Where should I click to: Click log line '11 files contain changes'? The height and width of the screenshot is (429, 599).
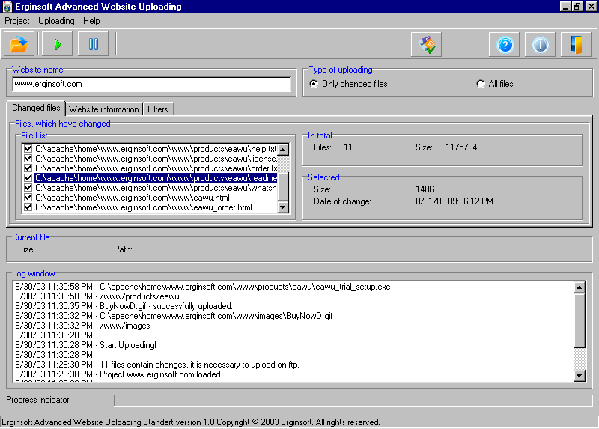point(157,365)
